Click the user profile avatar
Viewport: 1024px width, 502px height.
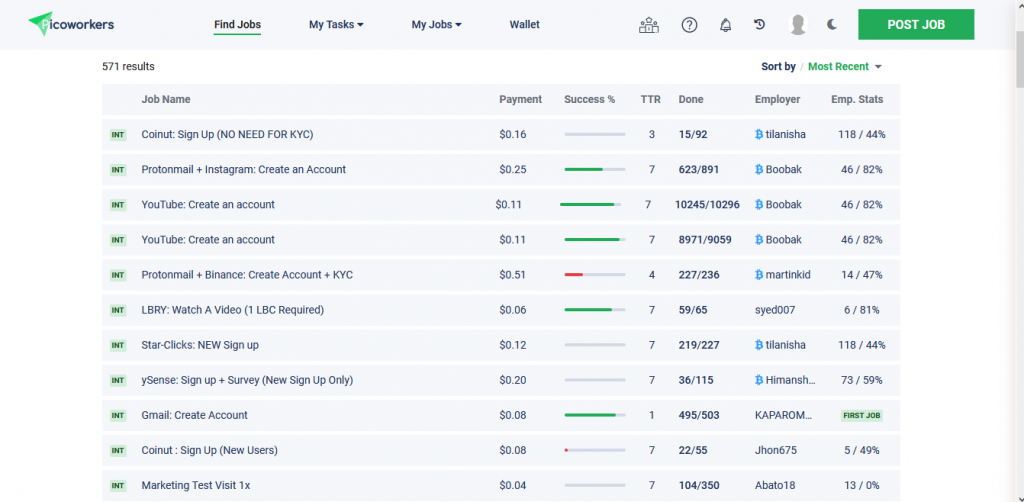click(797, 25)
